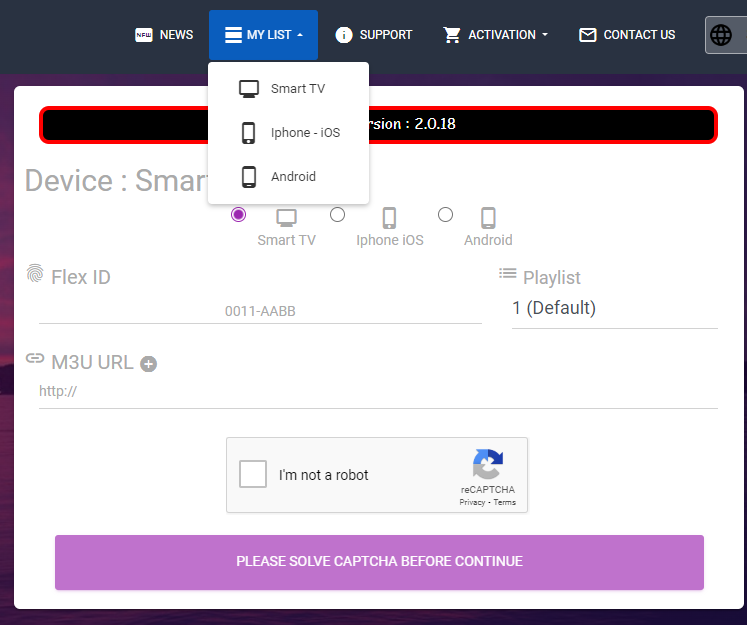Click the Activation shopping cart icon

point(452,35)
